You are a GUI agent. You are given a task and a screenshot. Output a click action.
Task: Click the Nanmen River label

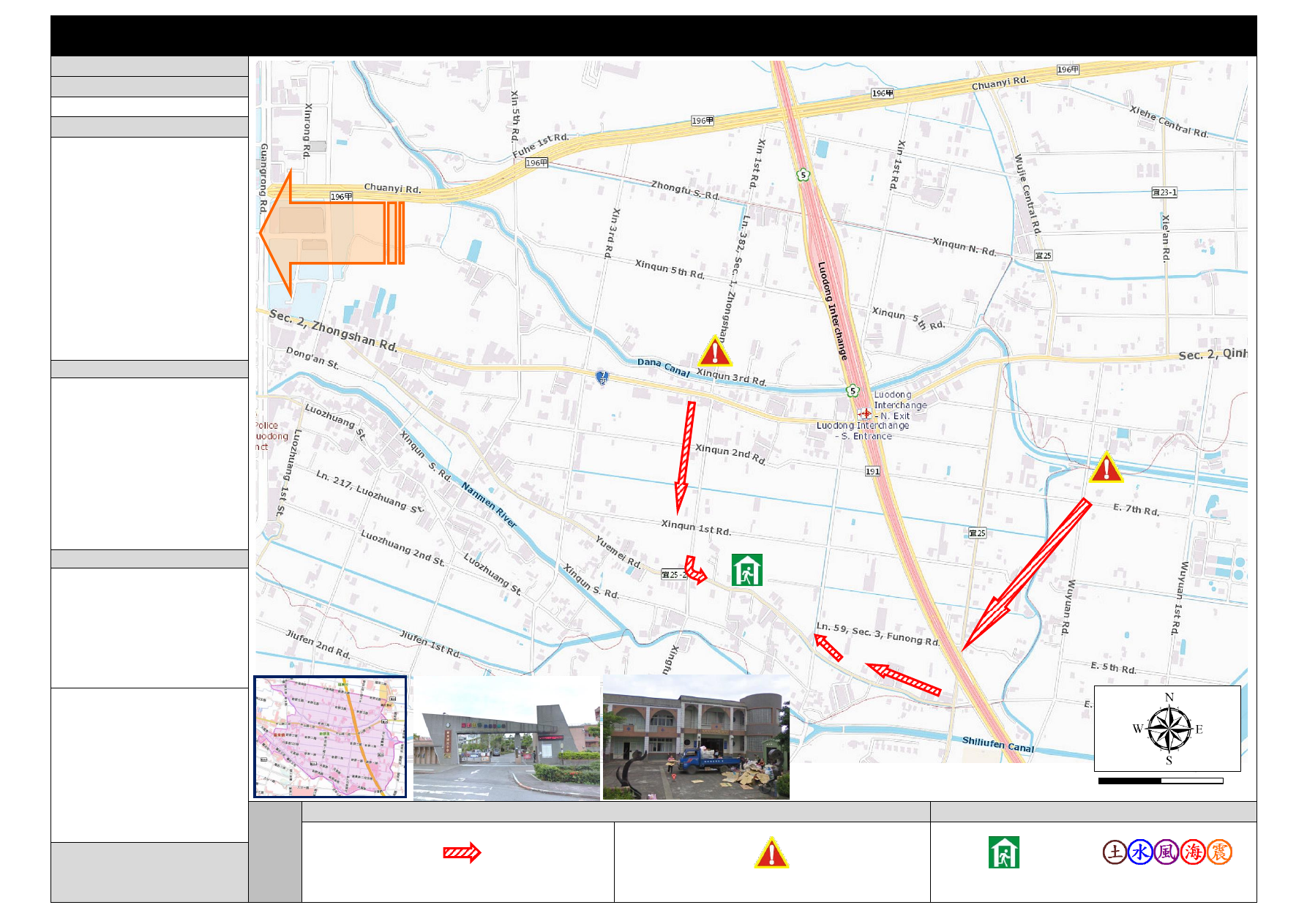pos(489,505)
